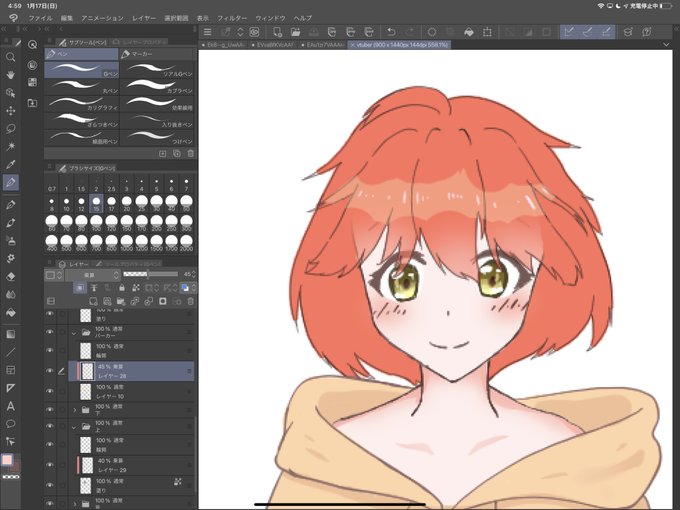
Task: Expand the 下 layer folder
Action: 74,409
